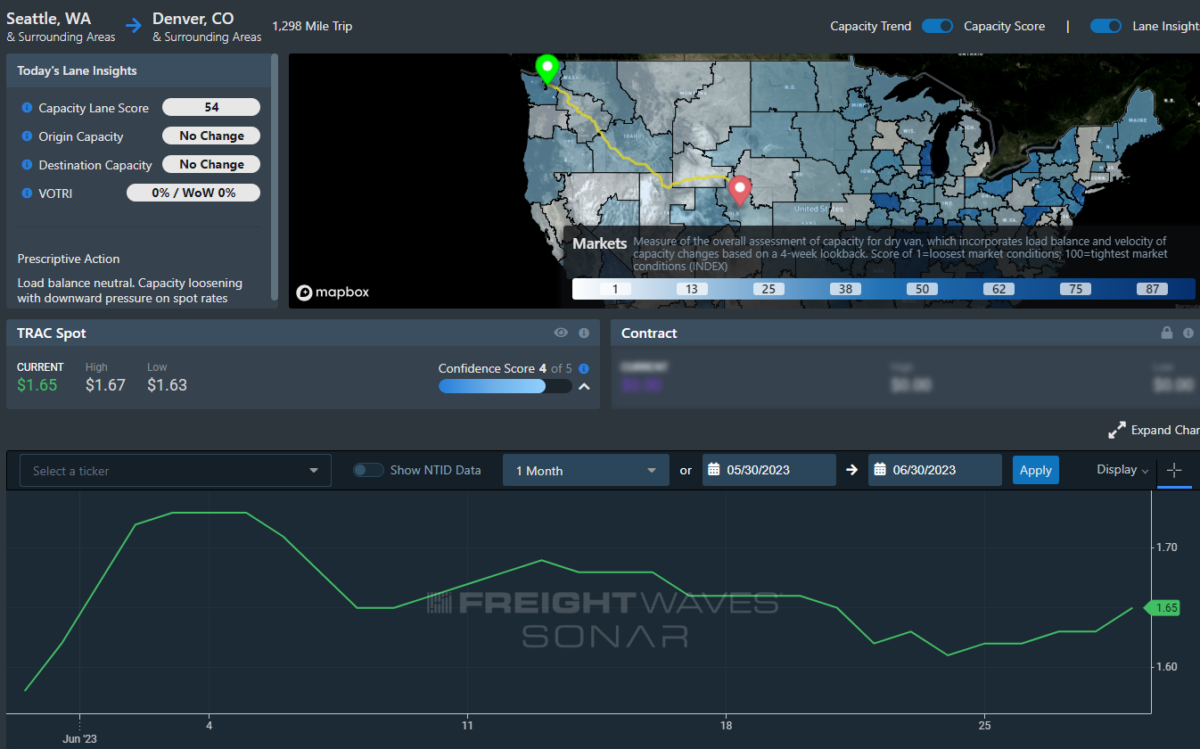Collapse the Confidence Score chevron
This screenshot has width=1200, height=749.
pos(584,386)
